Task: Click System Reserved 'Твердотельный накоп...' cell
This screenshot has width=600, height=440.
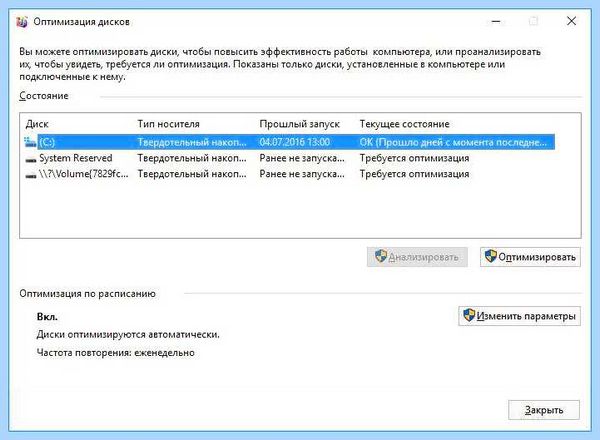Action: 192,158
